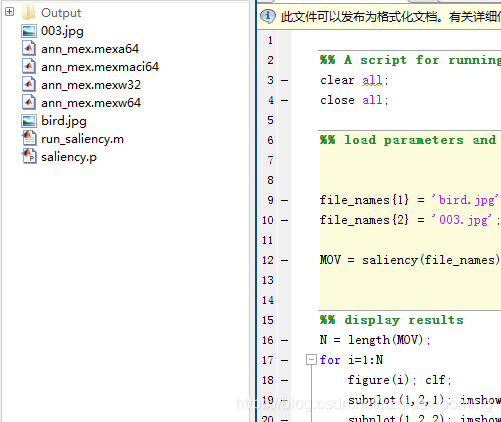Click the 'bird.jpg' string on line 9

465,200
